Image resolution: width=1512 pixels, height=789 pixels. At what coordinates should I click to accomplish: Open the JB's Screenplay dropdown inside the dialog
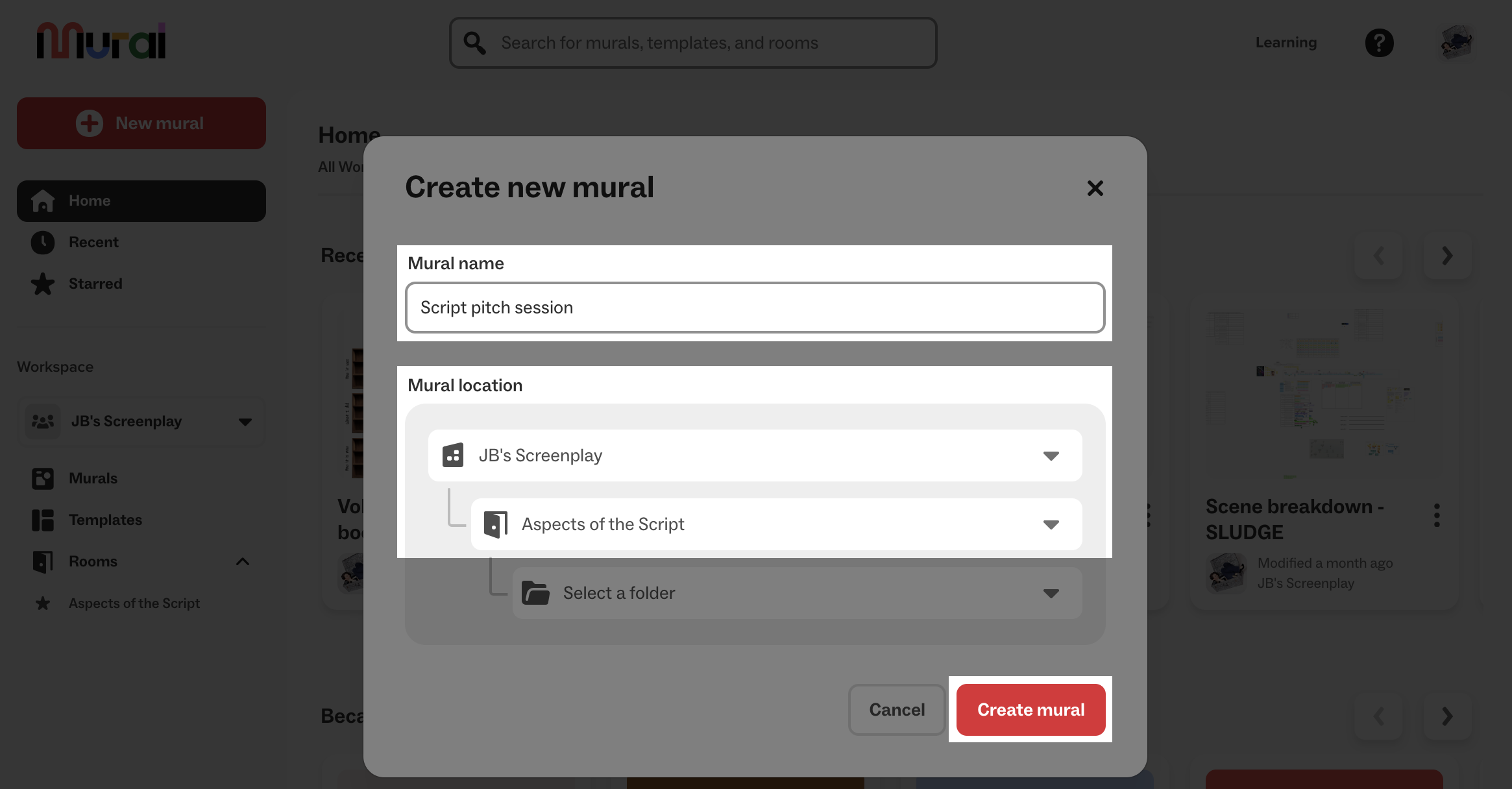point(1052,455)
